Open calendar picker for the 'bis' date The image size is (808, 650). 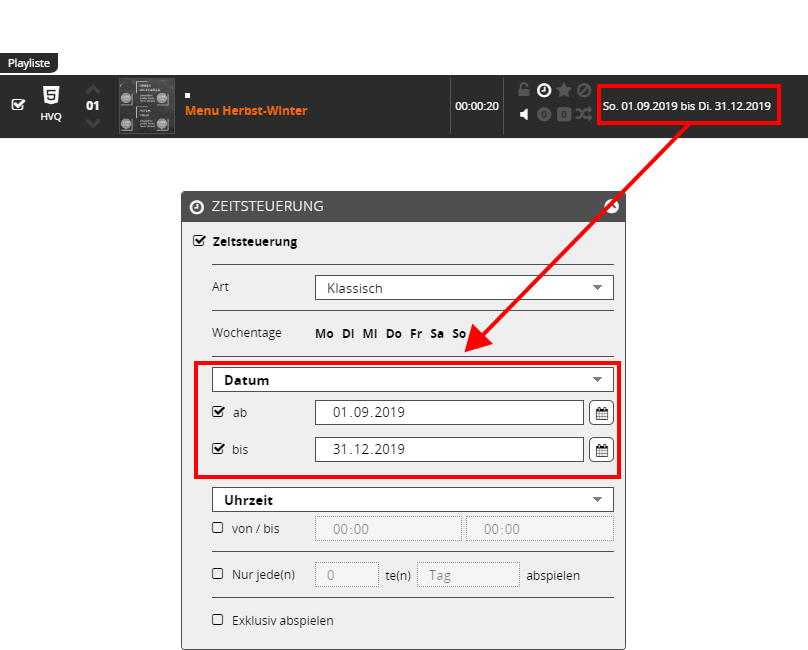pyautogui.click(x=601, y=450)
